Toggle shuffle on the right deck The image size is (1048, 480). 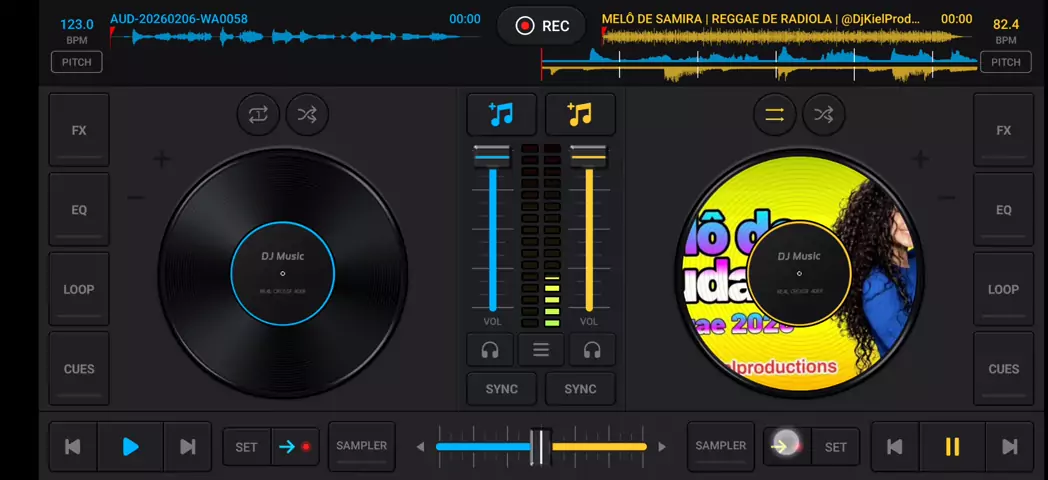[x=823, y=115]
